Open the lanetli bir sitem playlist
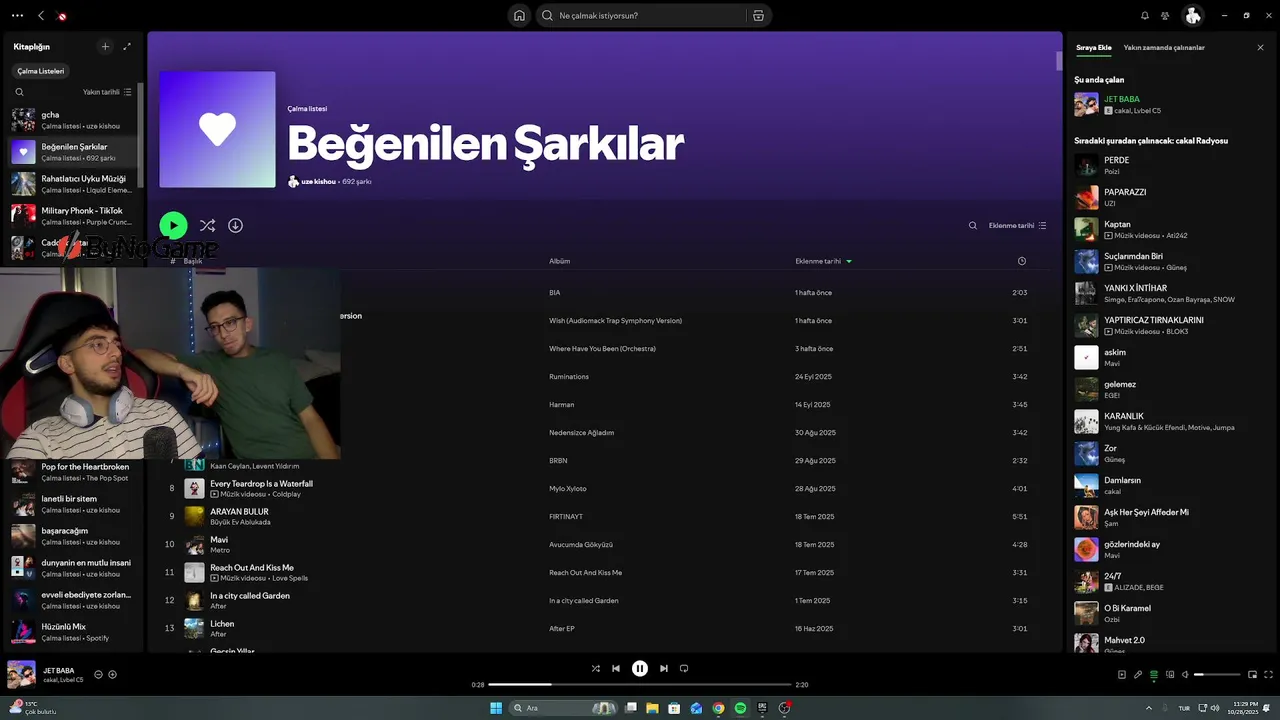The image size is (1280, 720). tap(73, 504)
